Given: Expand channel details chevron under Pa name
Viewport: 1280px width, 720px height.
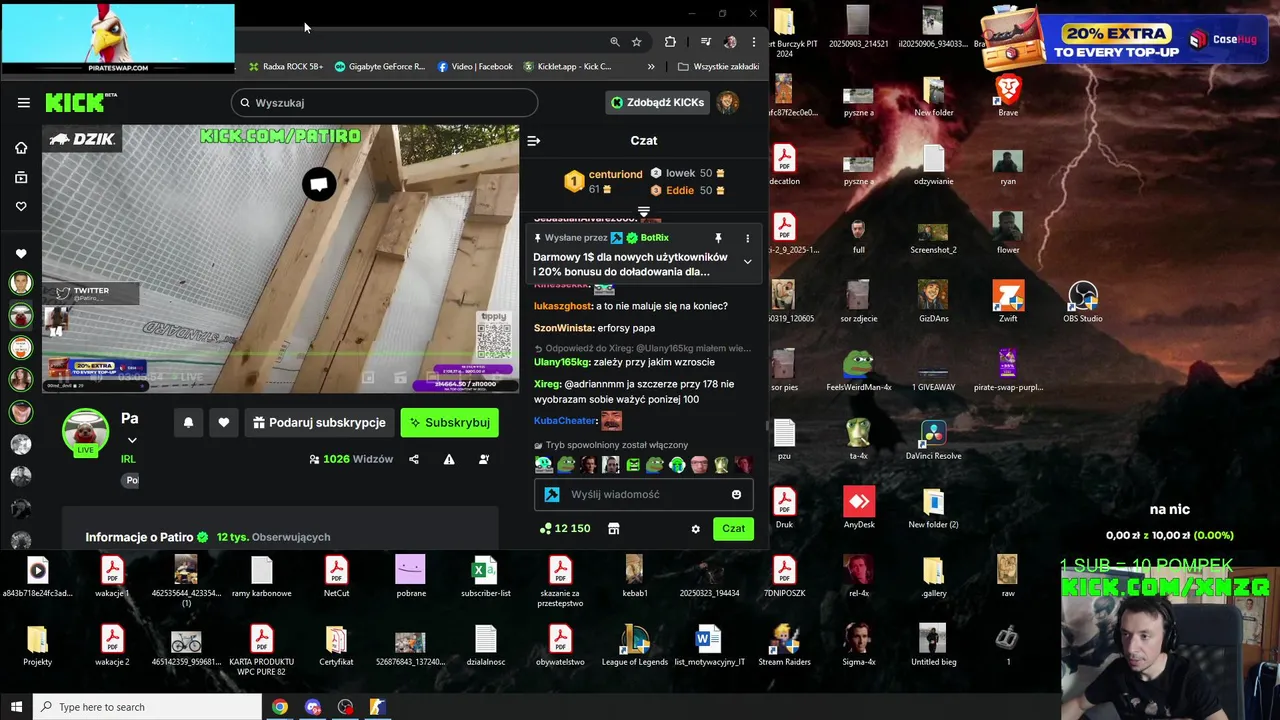Looking at the screenshot, I should click(131, 440).
